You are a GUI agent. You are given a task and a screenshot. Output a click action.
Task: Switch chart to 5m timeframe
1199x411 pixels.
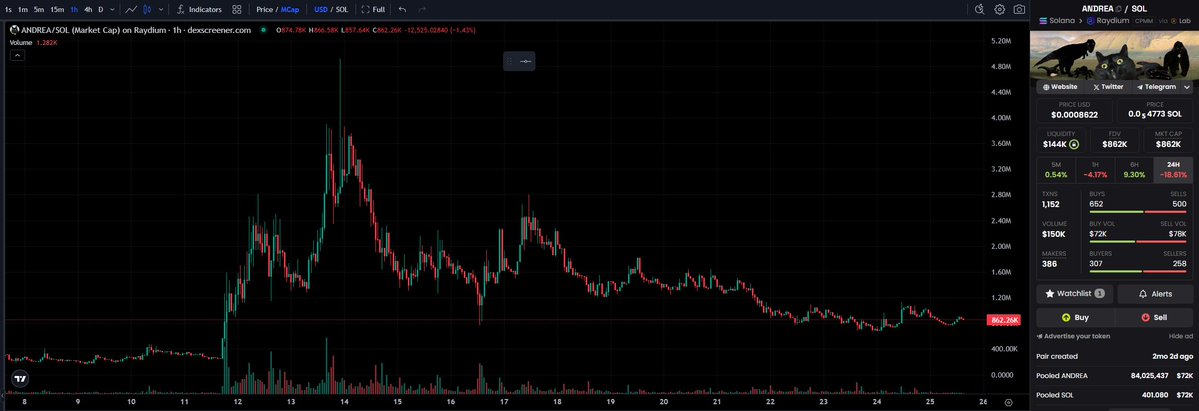[x=38, y=9]
